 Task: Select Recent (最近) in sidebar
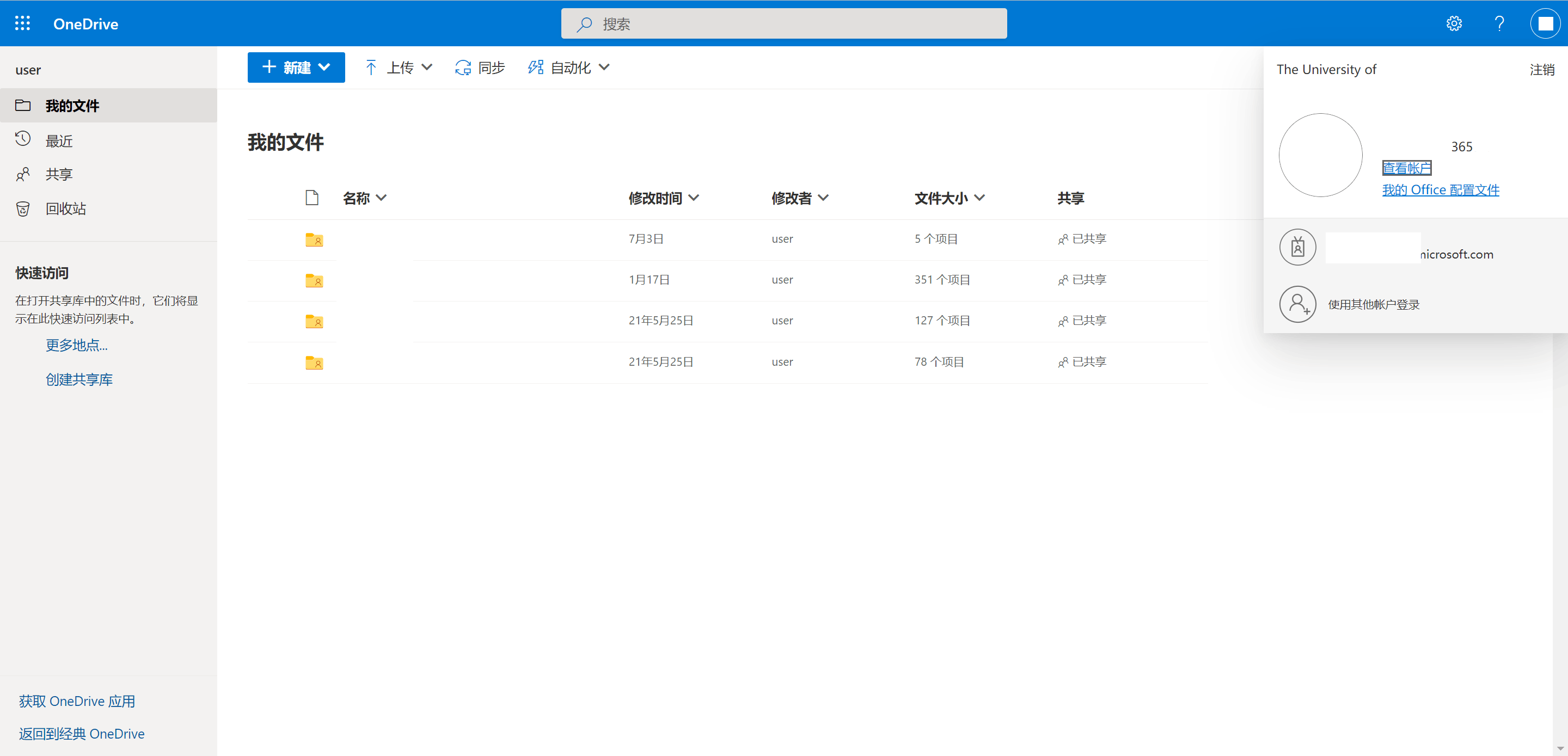point(59,140)
